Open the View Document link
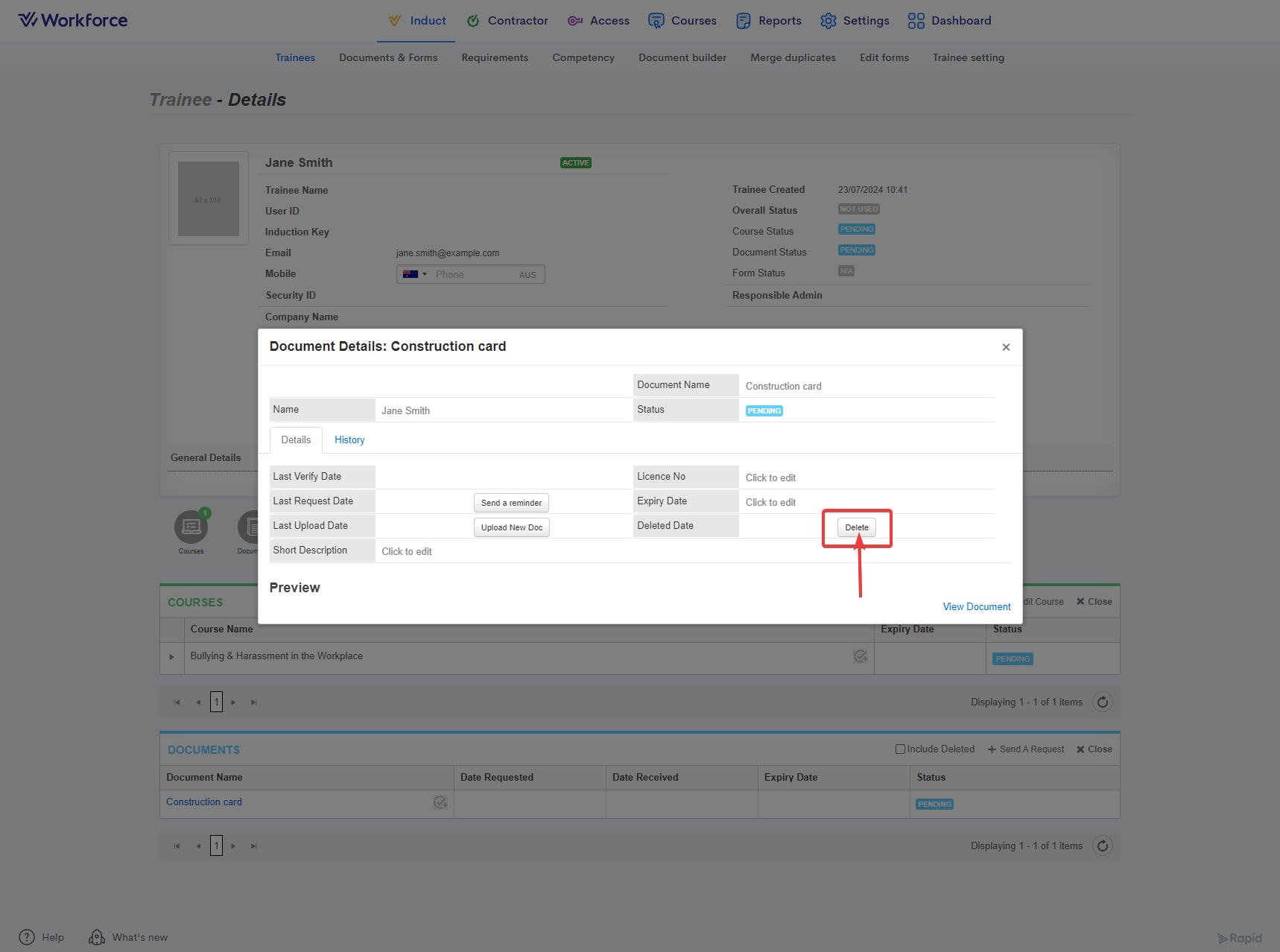The height and width of the screenshot is (952, 1280). coord(976,607)
